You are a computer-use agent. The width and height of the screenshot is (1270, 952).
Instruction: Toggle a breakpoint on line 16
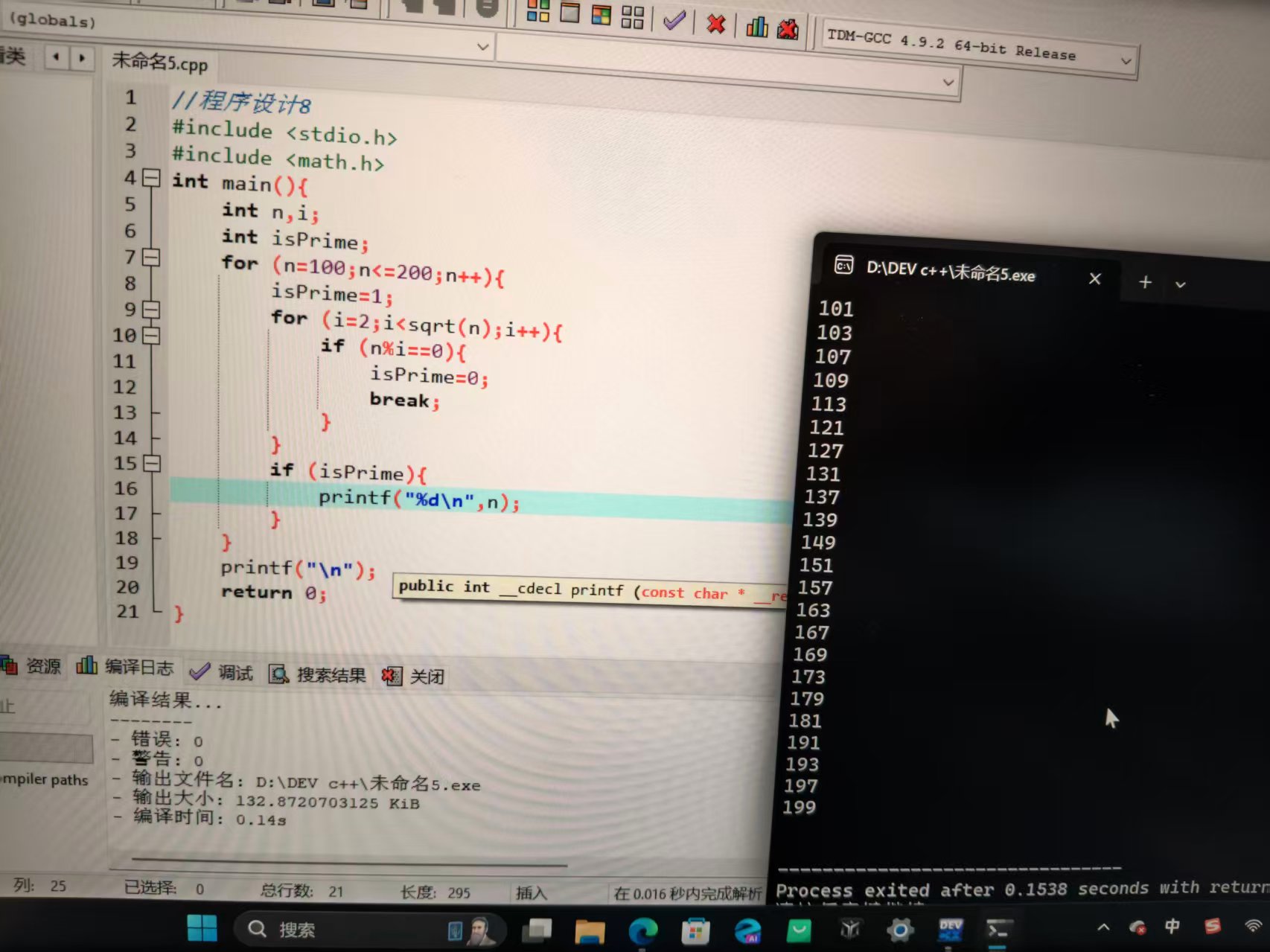[x=128, y=488]
